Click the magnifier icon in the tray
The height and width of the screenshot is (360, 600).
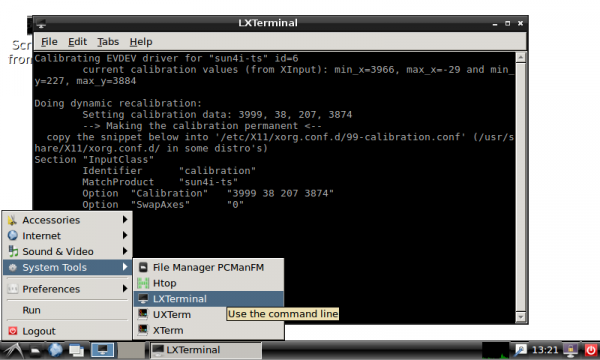[x=520, y=350]
